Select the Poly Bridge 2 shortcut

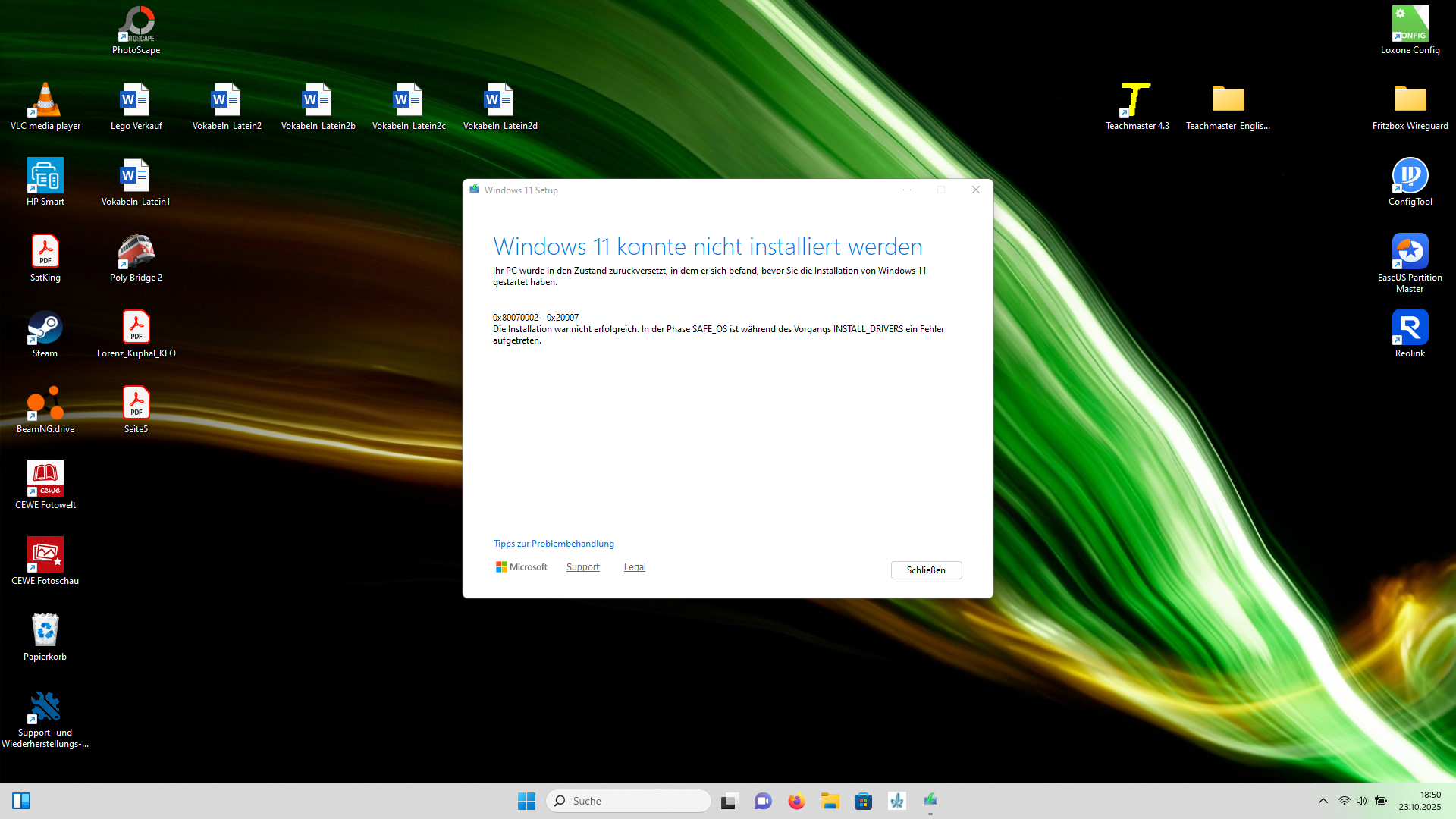pyautogui.click(x=136, y=258)
